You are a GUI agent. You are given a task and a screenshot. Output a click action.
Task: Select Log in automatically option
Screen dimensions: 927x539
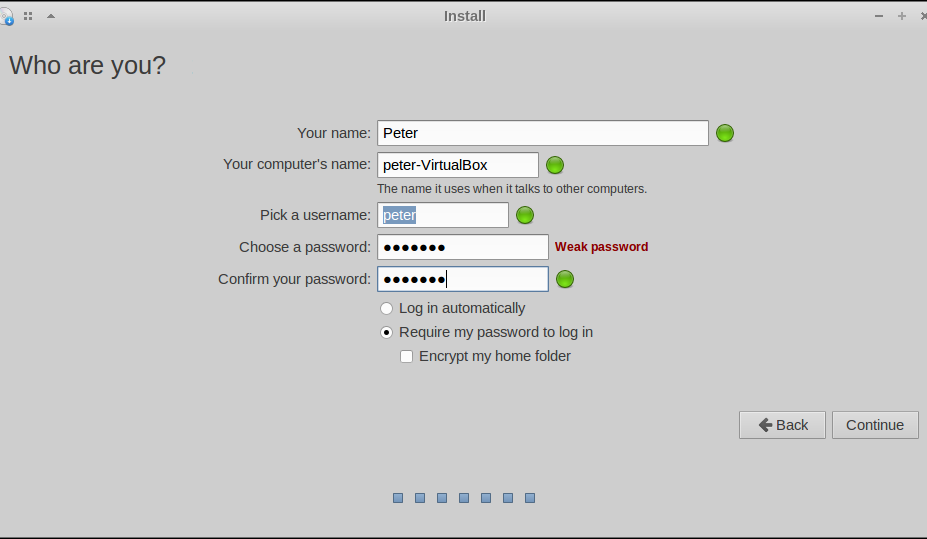pyautogui.click(x=386, y=308)
